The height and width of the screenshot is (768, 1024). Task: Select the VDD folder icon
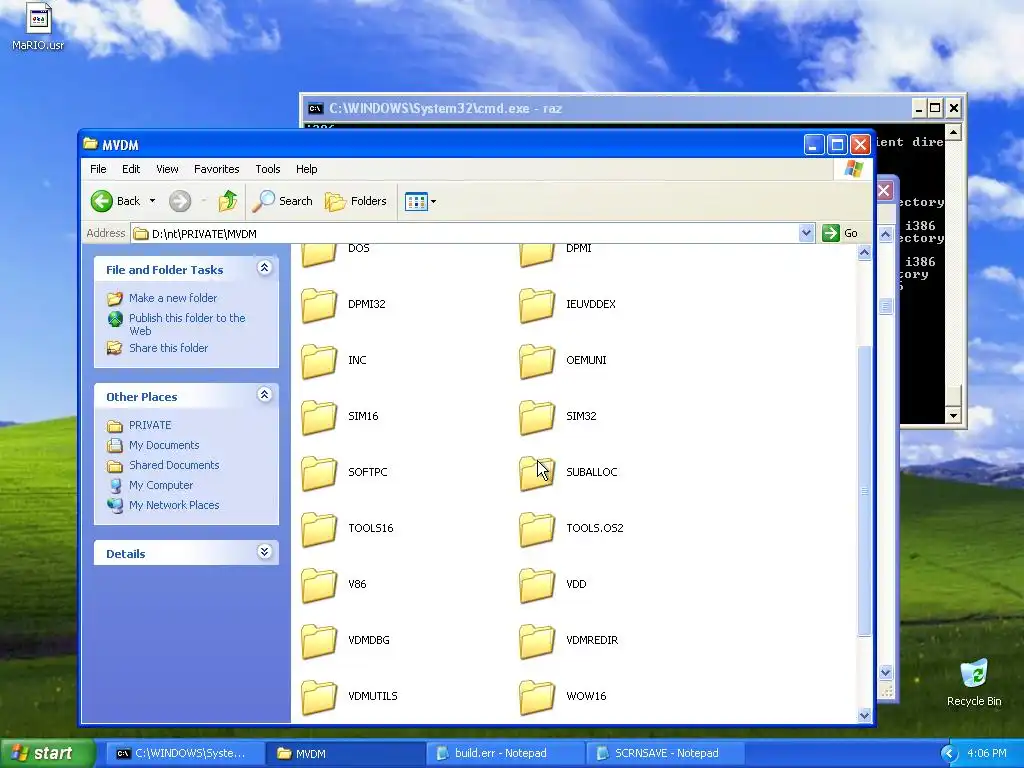click(x=537, y=585)
